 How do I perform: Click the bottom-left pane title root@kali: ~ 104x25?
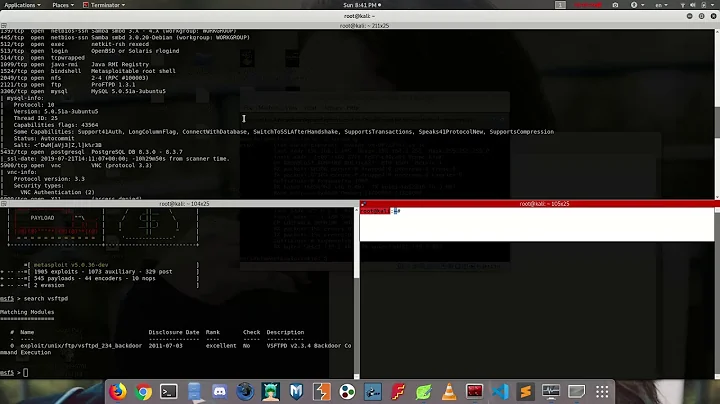184,204
